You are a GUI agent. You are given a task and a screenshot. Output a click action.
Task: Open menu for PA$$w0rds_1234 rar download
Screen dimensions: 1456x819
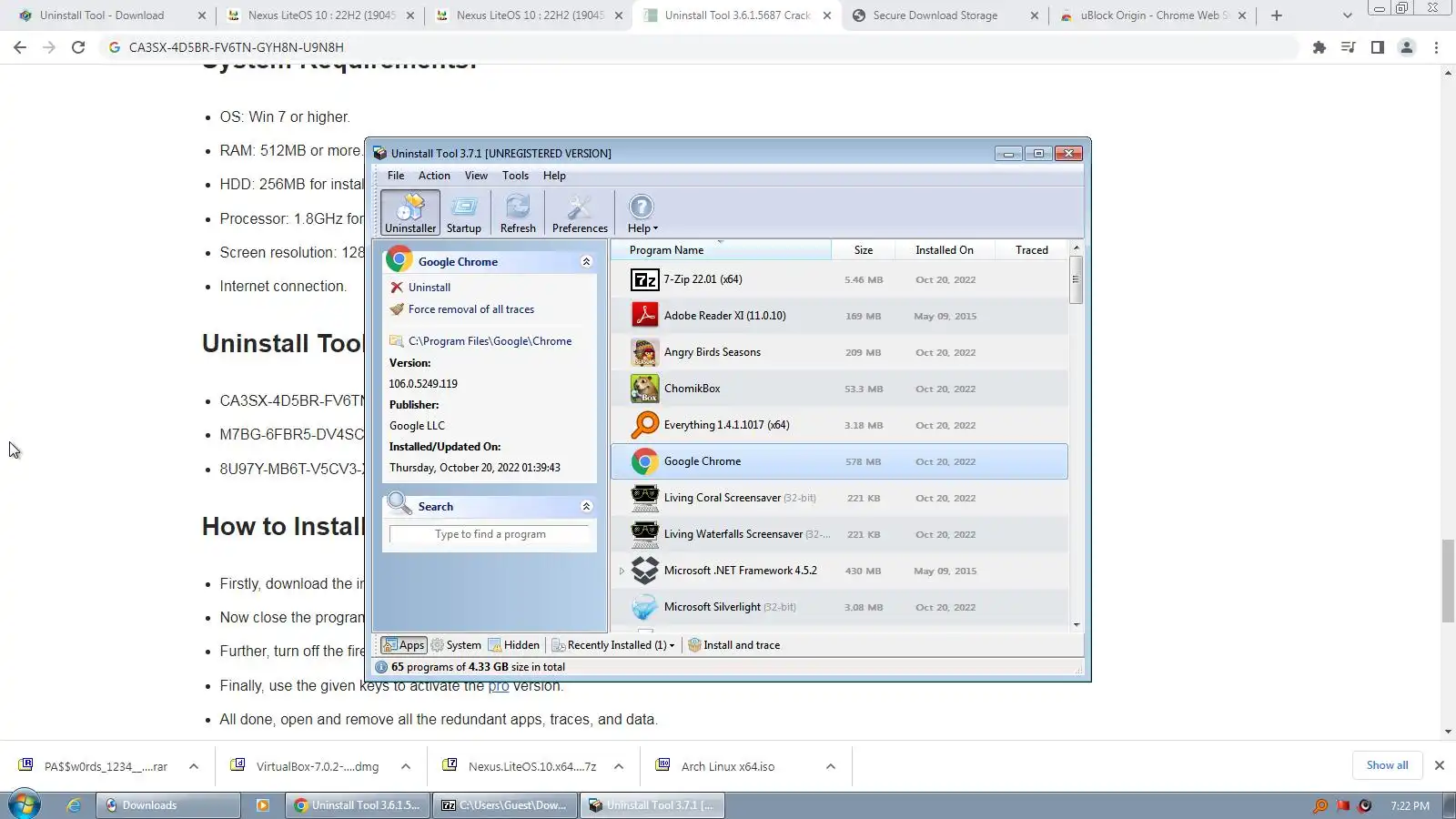(194, 766)
